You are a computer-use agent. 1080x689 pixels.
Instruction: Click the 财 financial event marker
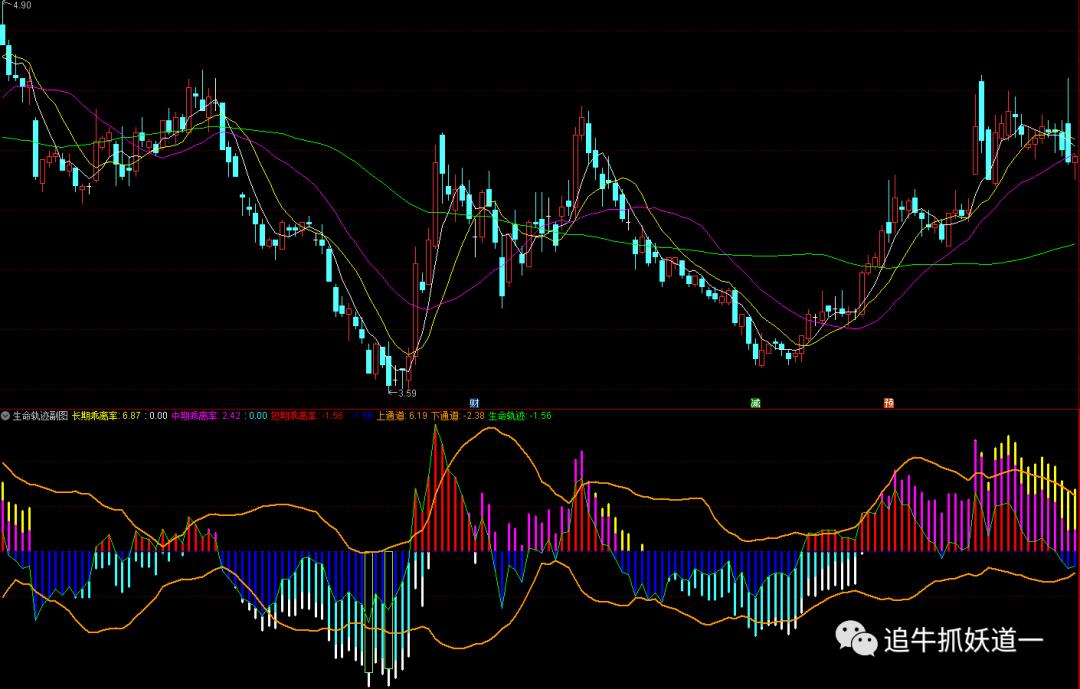click(474, 403)
